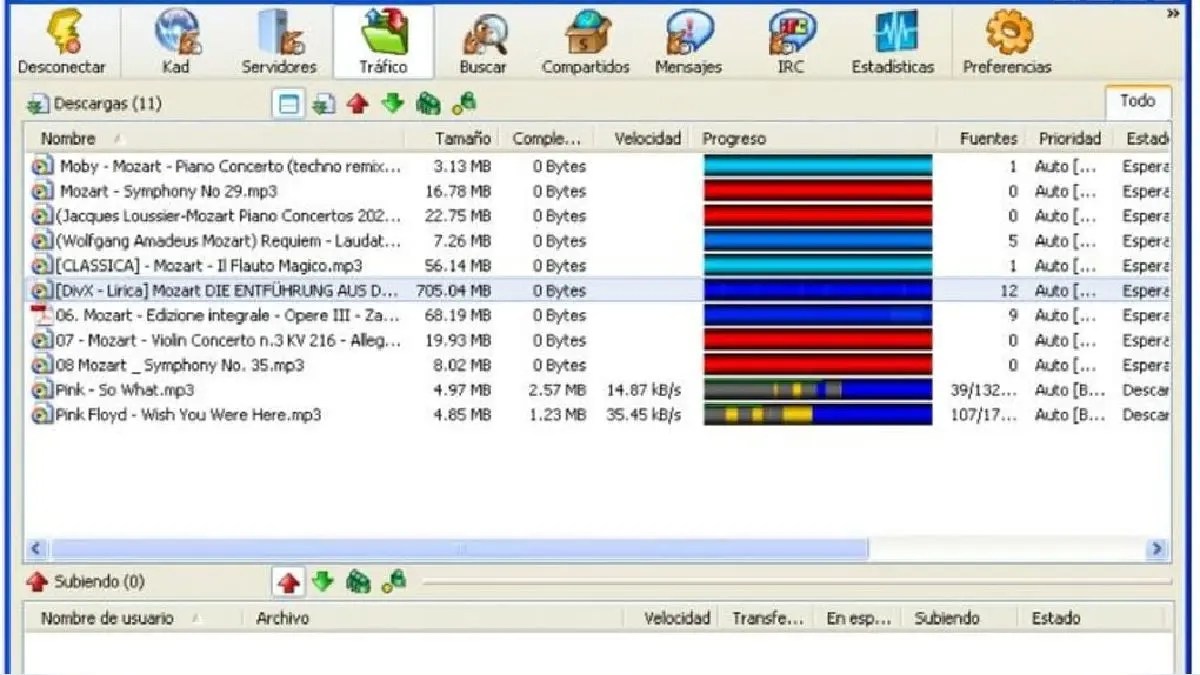Click the 14.87 kB/s speed value
The image size is (1200, 675).
click(x=644, y=390)
